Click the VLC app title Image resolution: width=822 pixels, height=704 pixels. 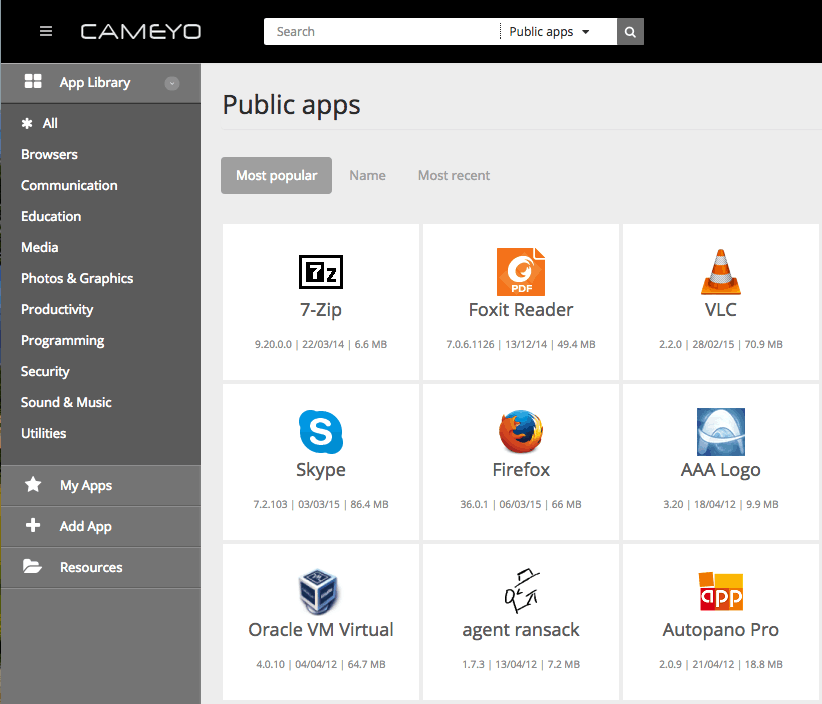pos(721,310)
